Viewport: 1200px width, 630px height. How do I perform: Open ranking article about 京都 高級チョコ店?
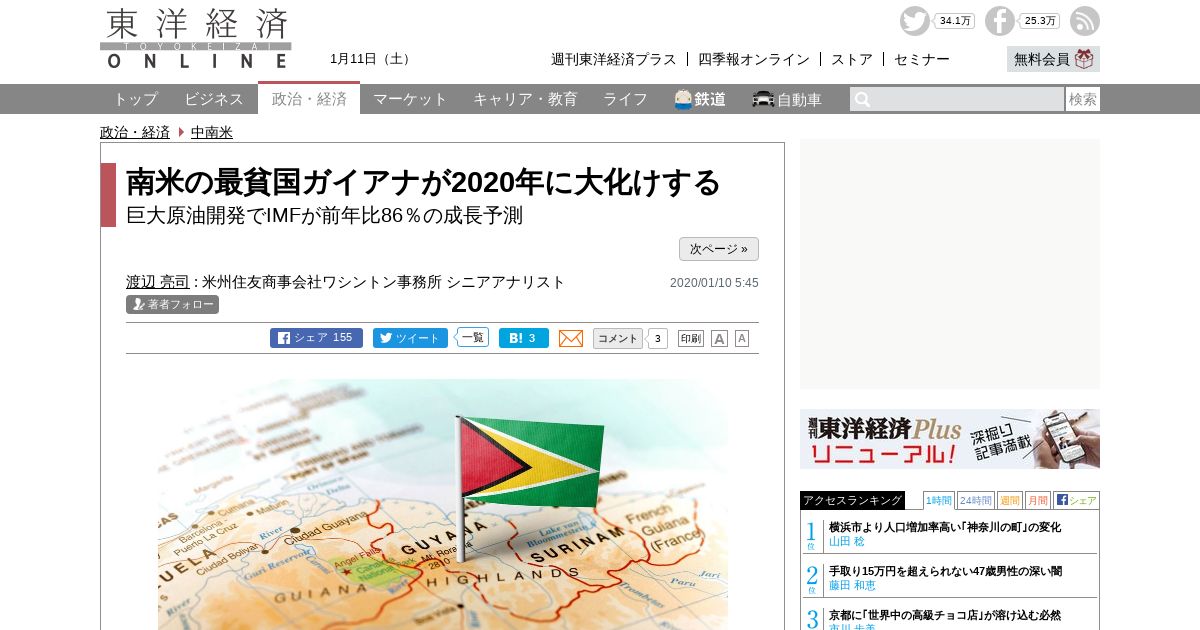coord(945,615)
